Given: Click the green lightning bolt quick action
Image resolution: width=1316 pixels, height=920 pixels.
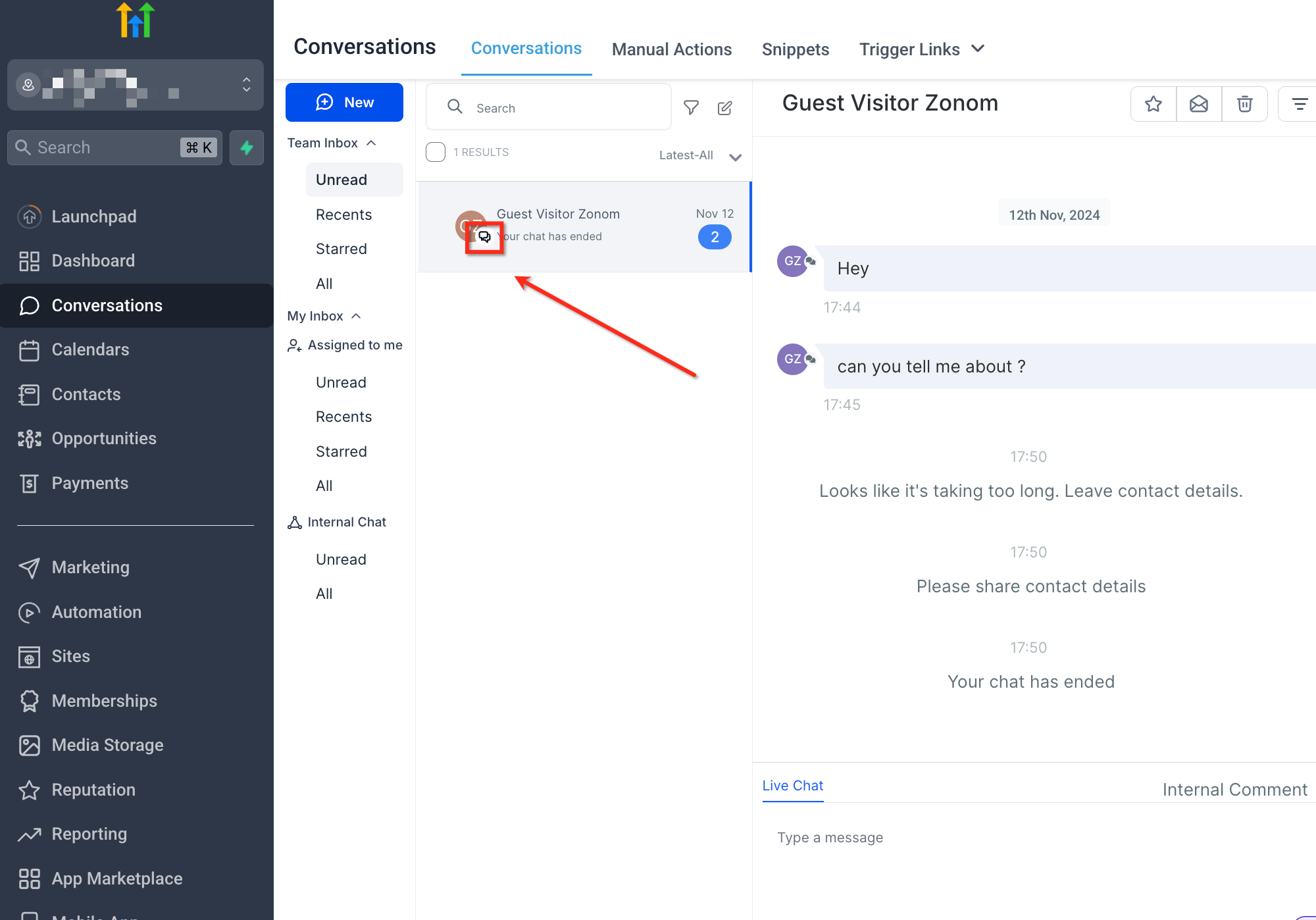Looking at the screenshot, I should coord(247,147).
